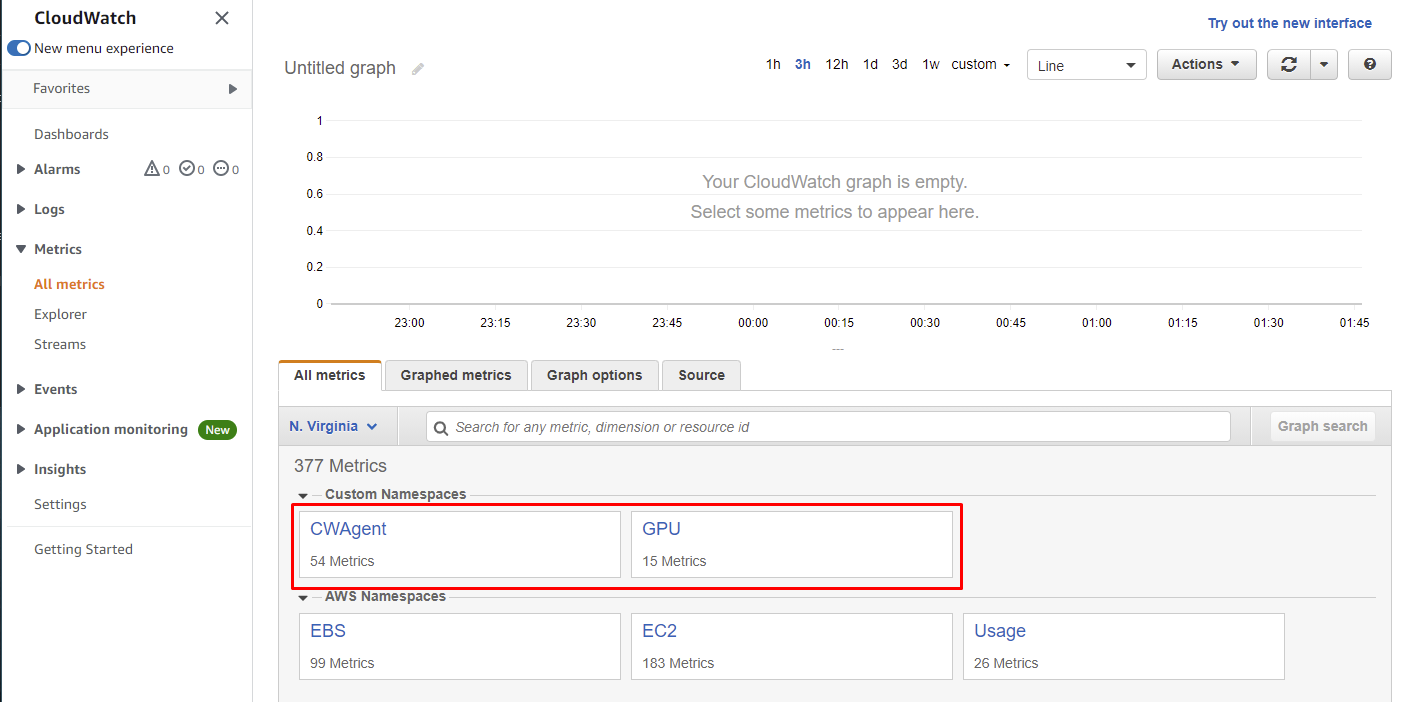Collapse the Metrics section triangle

21,249
